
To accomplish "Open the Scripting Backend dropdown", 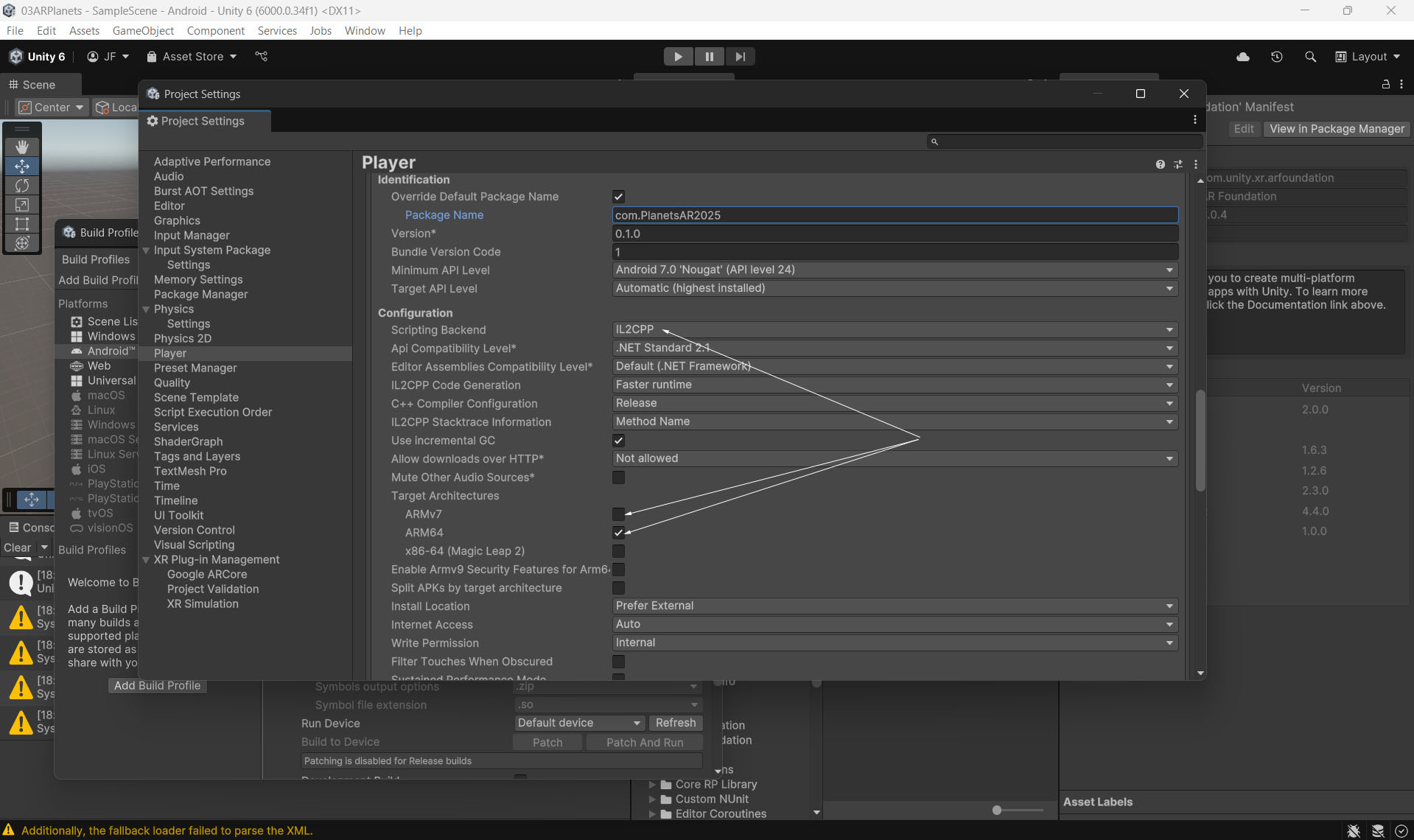I will pos(894,329).
